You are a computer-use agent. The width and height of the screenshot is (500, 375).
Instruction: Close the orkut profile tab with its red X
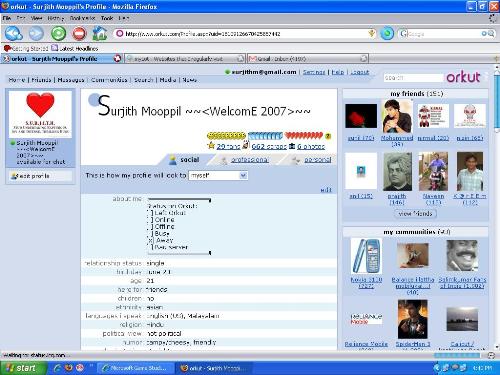[117, 58]
